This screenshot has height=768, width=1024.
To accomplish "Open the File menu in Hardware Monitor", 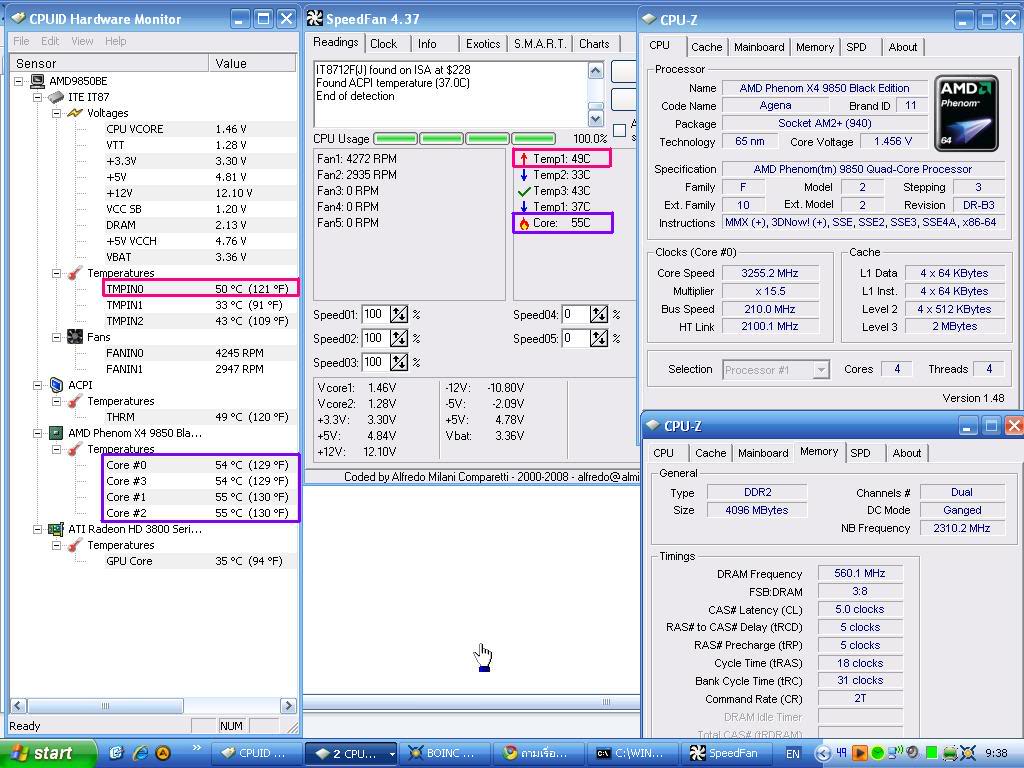I will pyautogui.click(x=21, y=41).
